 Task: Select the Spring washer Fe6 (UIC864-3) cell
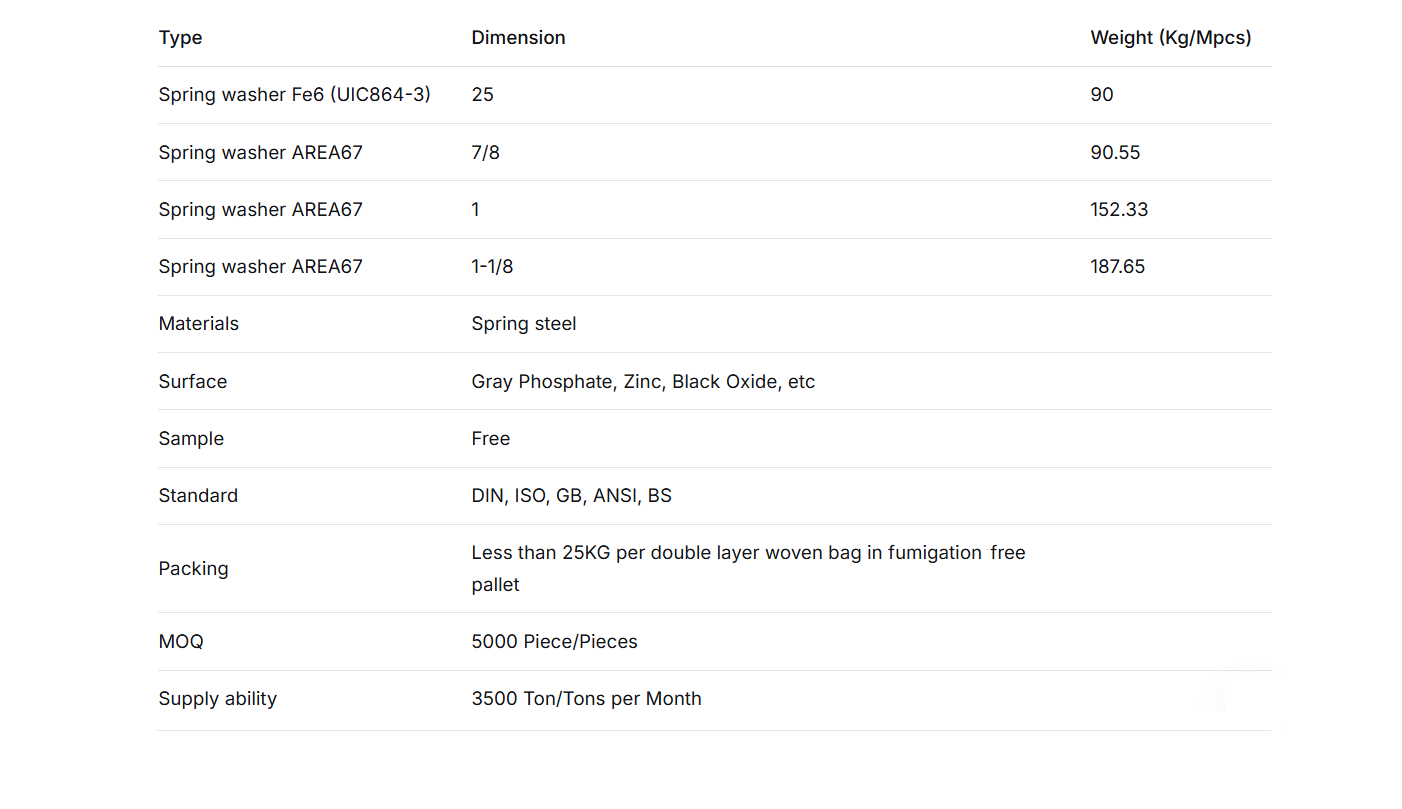294,95
